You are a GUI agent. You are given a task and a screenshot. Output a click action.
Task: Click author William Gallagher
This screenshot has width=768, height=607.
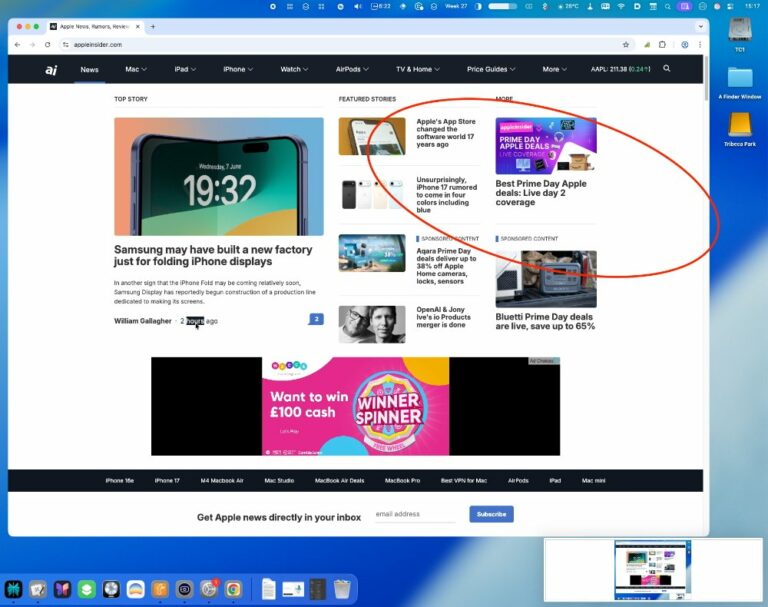[143, 321]
